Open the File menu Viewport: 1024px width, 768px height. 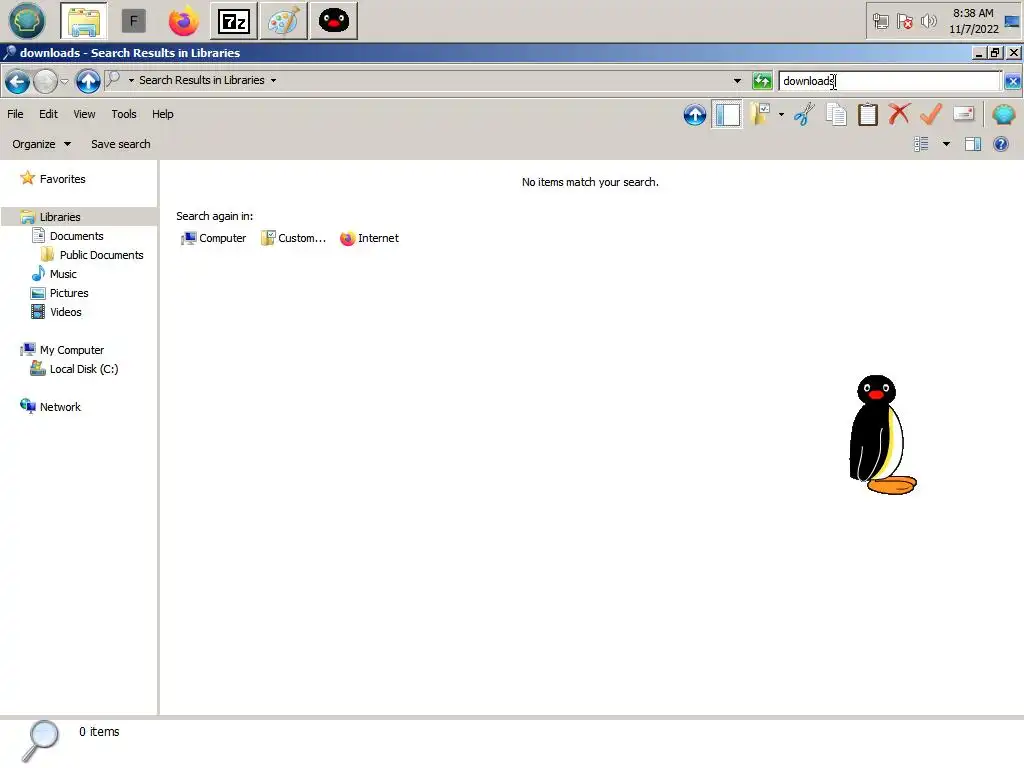(x=15, y=114)
